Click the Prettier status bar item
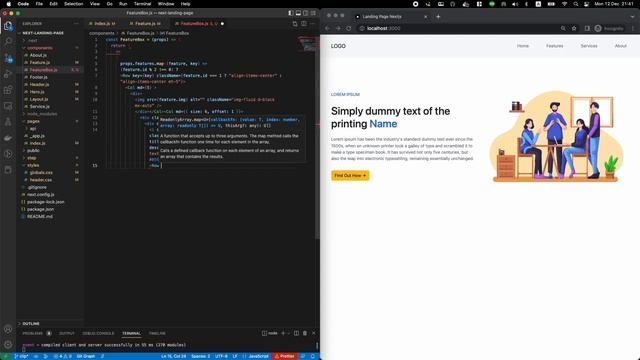Screen dimensions: 640x360 coord(284,356)
